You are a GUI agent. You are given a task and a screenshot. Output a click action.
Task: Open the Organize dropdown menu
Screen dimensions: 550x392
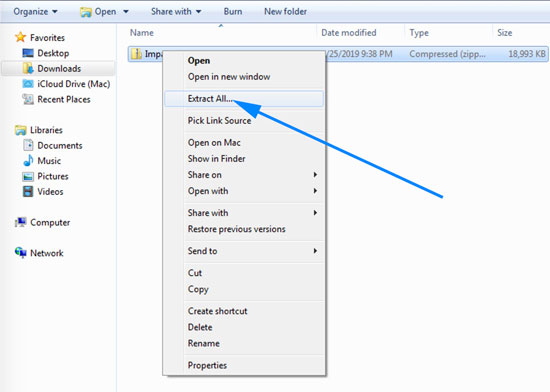[35, 12]
